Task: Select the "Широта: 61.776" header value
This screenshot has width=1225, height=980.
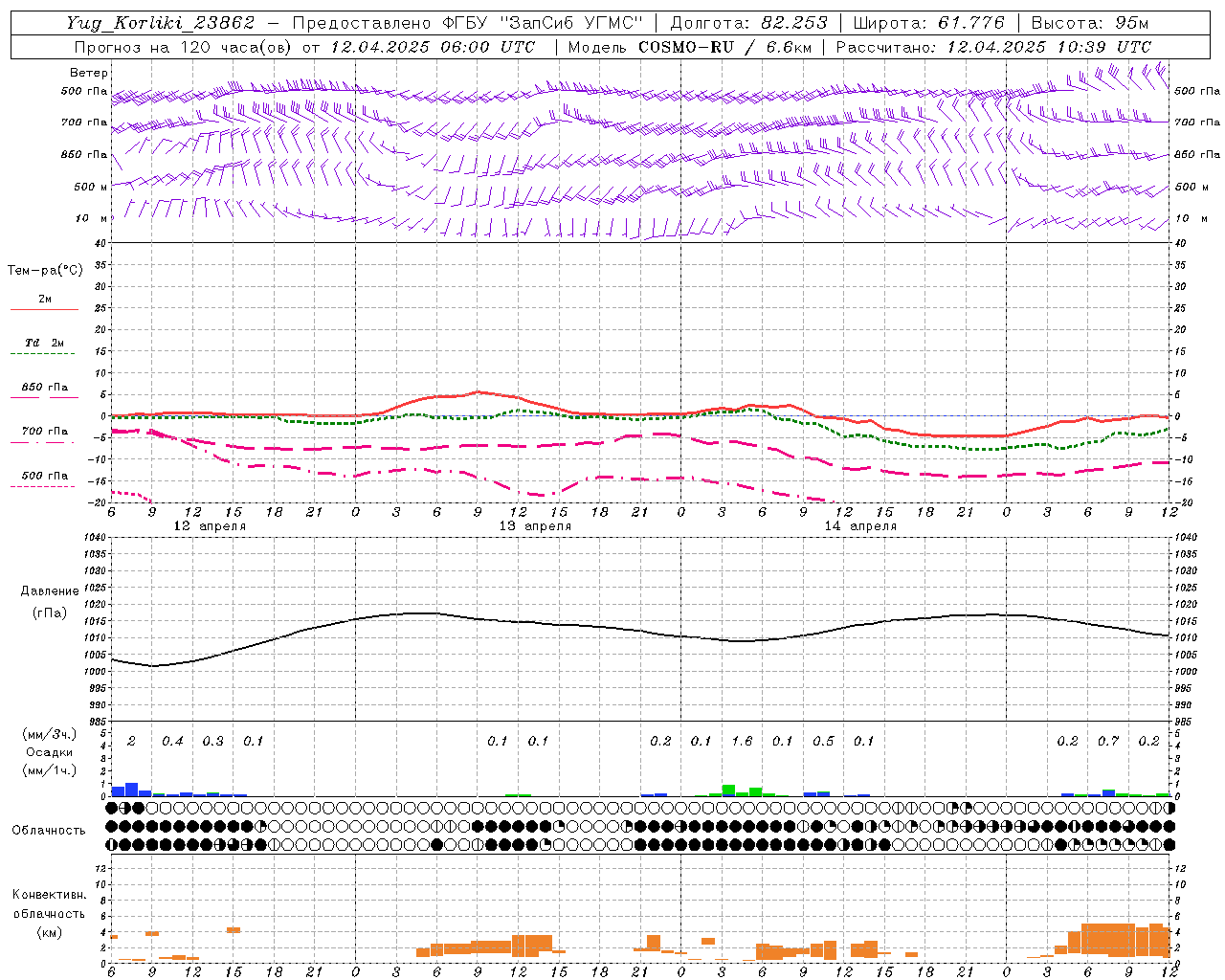Action: pyautogui.click(x=928, y=23)
